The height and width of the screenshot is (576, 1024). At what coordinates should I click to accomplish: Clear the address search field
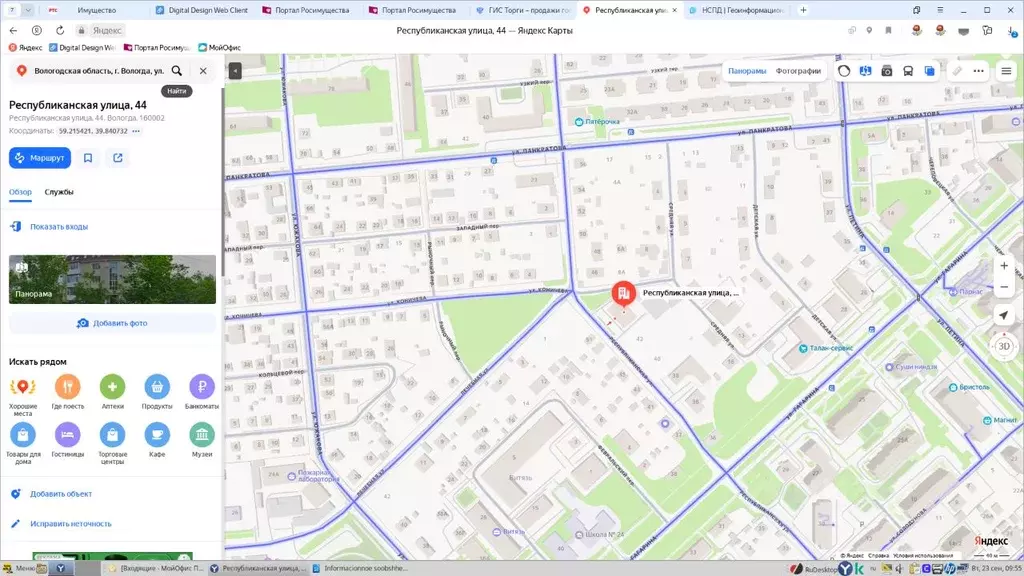click(x=203, y=71)
